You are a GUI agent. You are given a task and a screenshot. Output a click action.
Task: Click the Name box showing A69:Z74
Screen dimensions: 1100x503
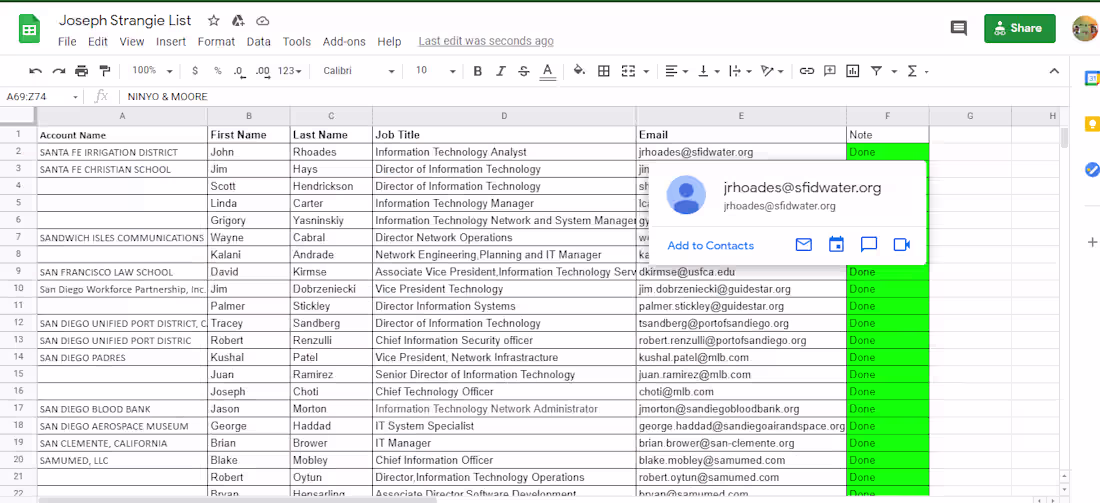[x=42, y=97]
